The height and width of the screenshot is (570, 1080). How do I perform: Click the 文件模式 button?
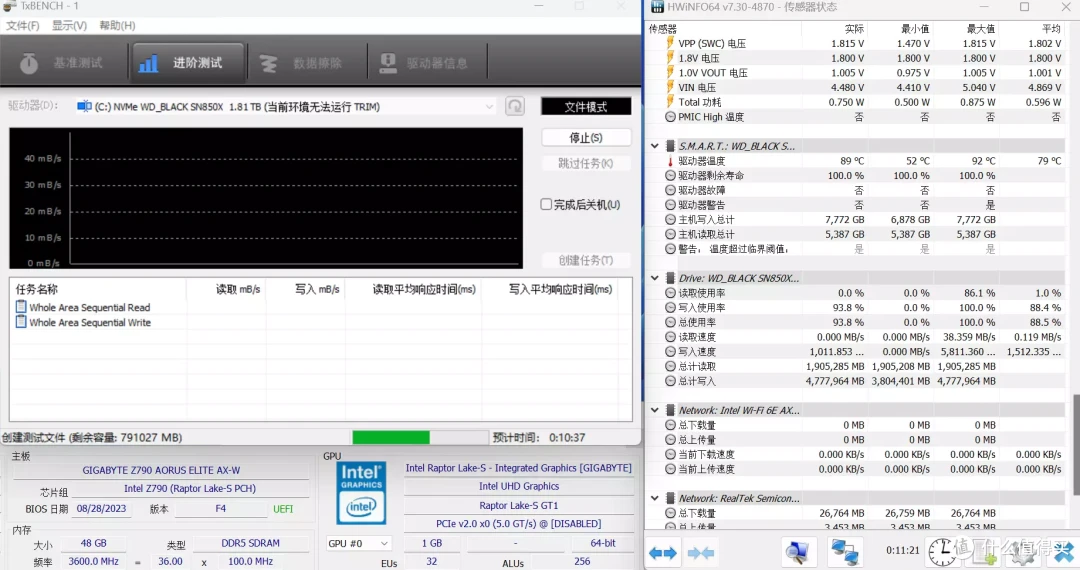pyautogui.click(x=586, y=107)
